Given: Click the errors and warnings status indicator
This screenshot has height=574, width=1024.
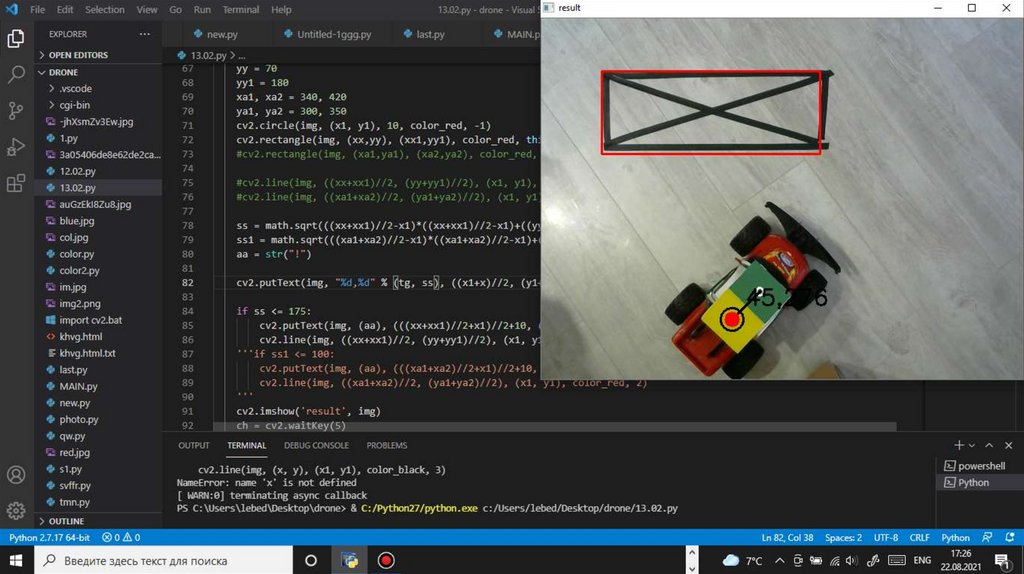Looking at the screenshot, I should (121, 537).
